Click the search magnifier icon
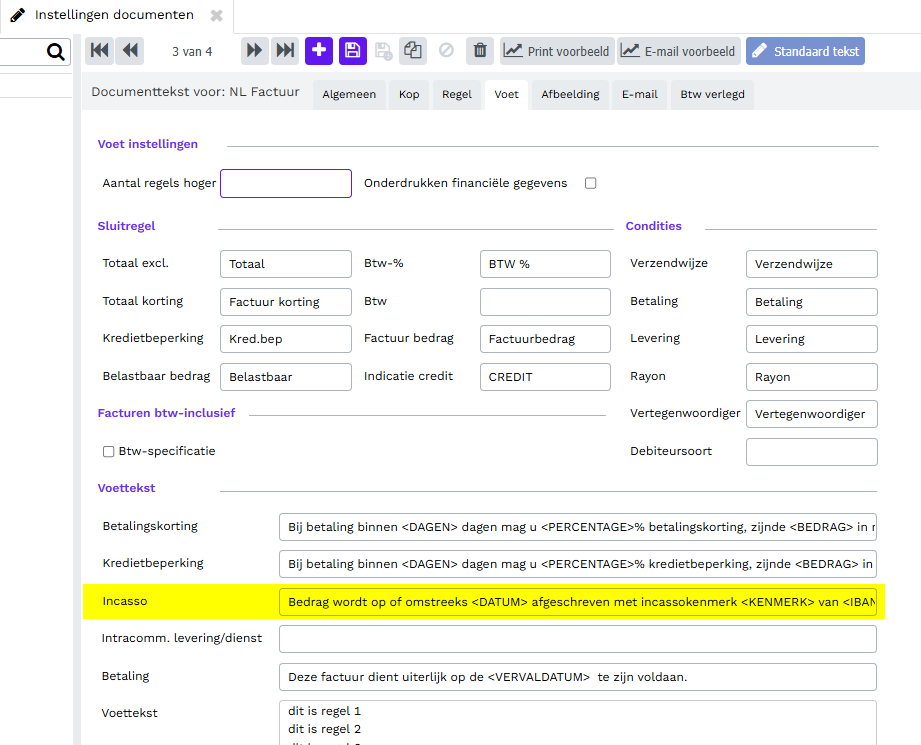The image size is (921, 745). click(56, 52)
